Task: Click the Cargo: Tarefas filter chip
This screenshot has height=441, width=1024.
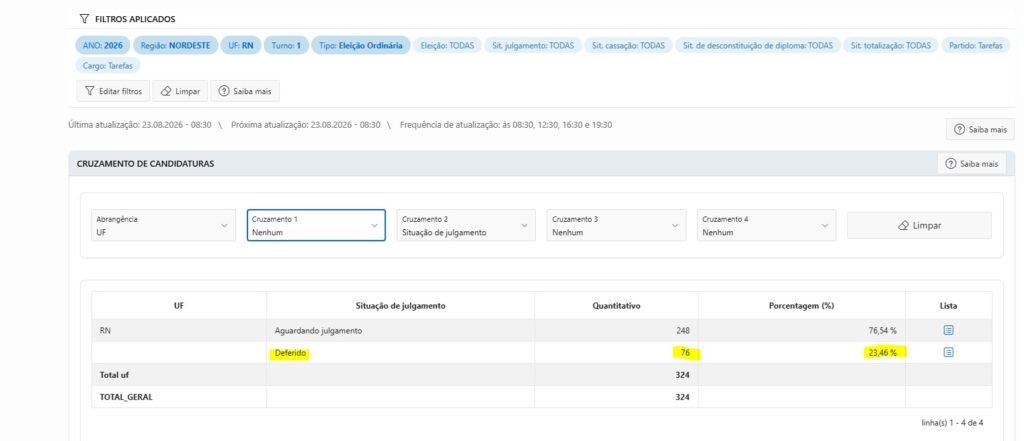Action: (108, 65)
